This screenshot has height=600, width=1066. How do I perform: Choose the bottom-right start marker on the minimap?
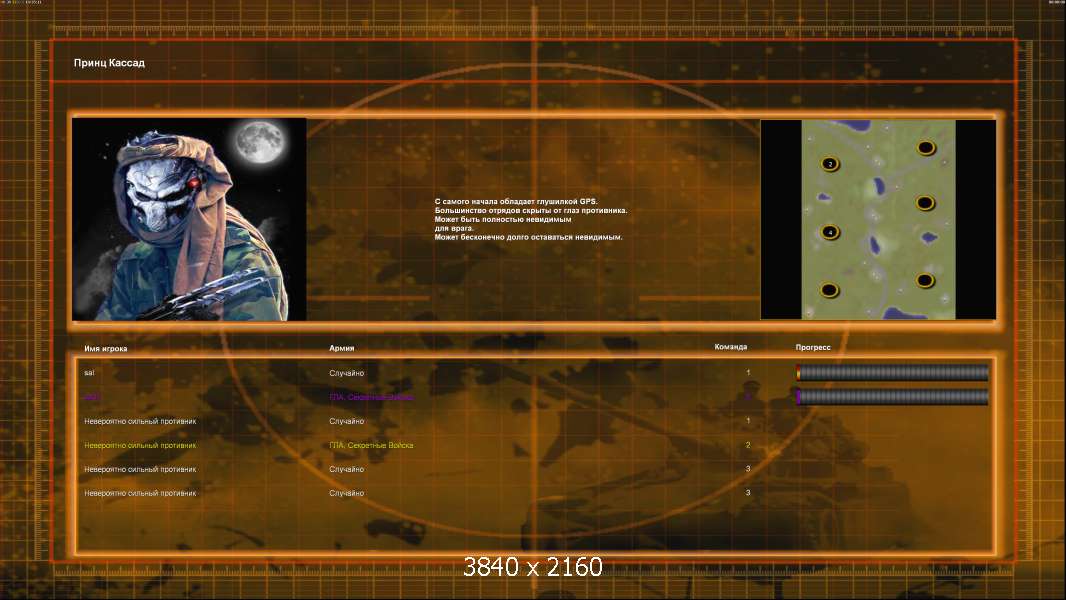pos(925,280)
